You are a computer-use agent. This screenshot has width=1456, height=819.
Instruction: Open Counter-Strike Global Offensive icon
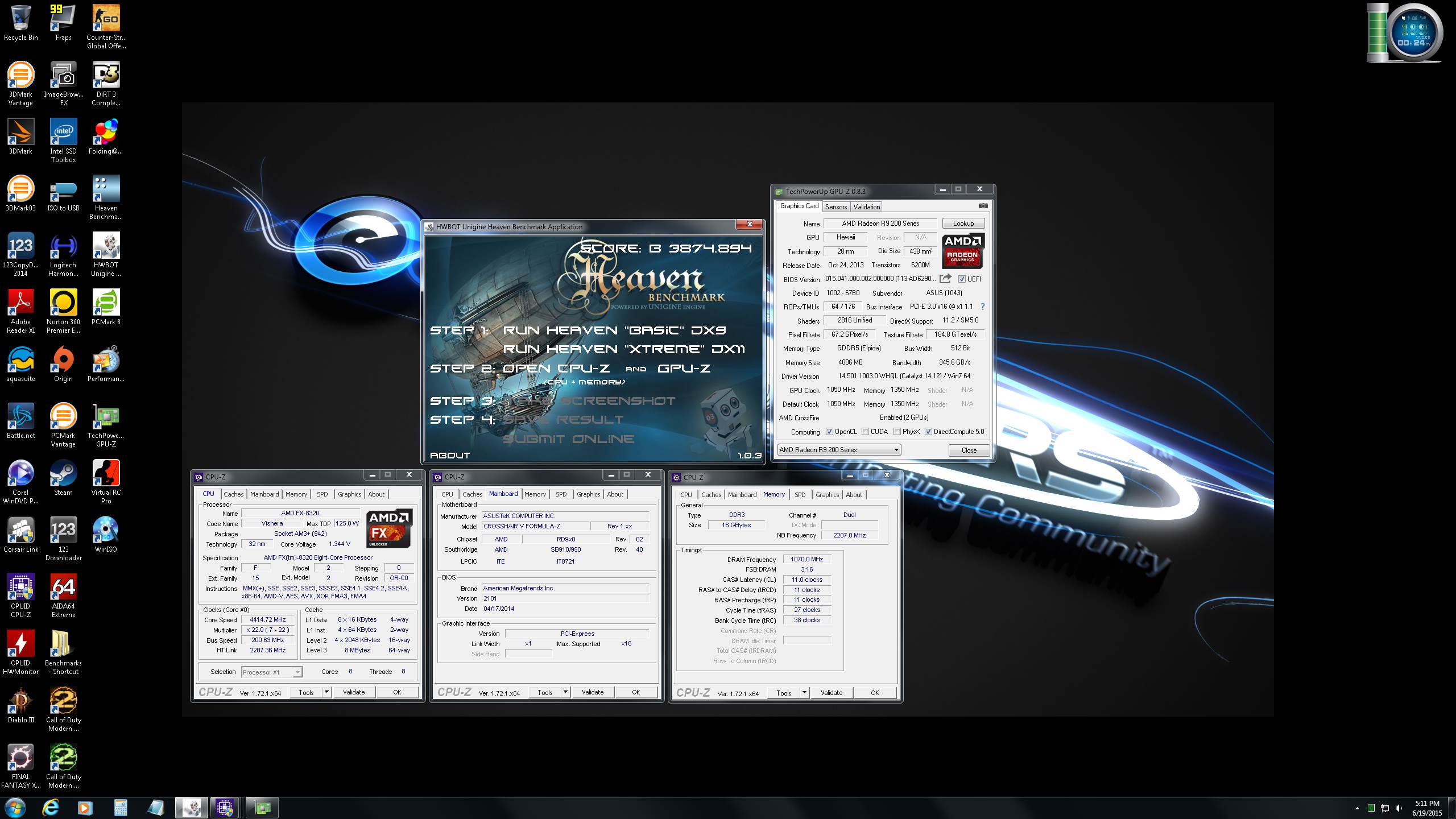[x=106, y=27]
